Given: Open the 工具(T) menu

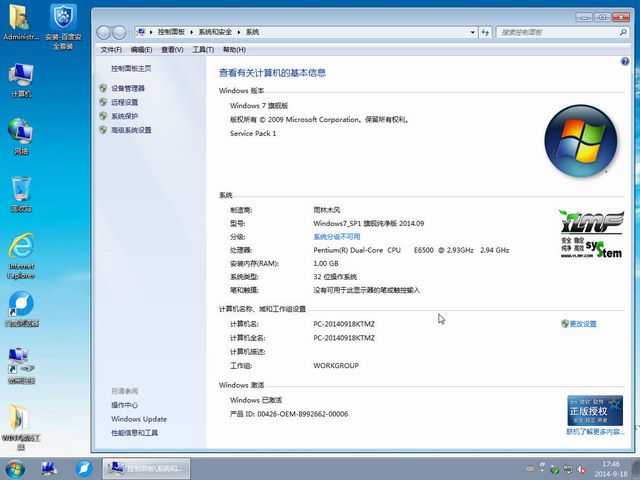Looking at the screenshot, I should point(203,50).
